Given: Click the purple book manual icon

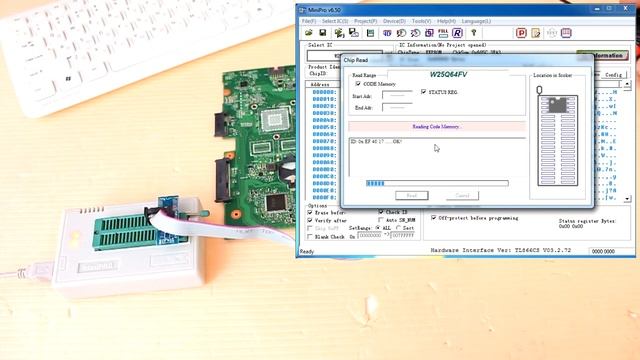Looking at the screenshot, I should (x=566, y=33).
